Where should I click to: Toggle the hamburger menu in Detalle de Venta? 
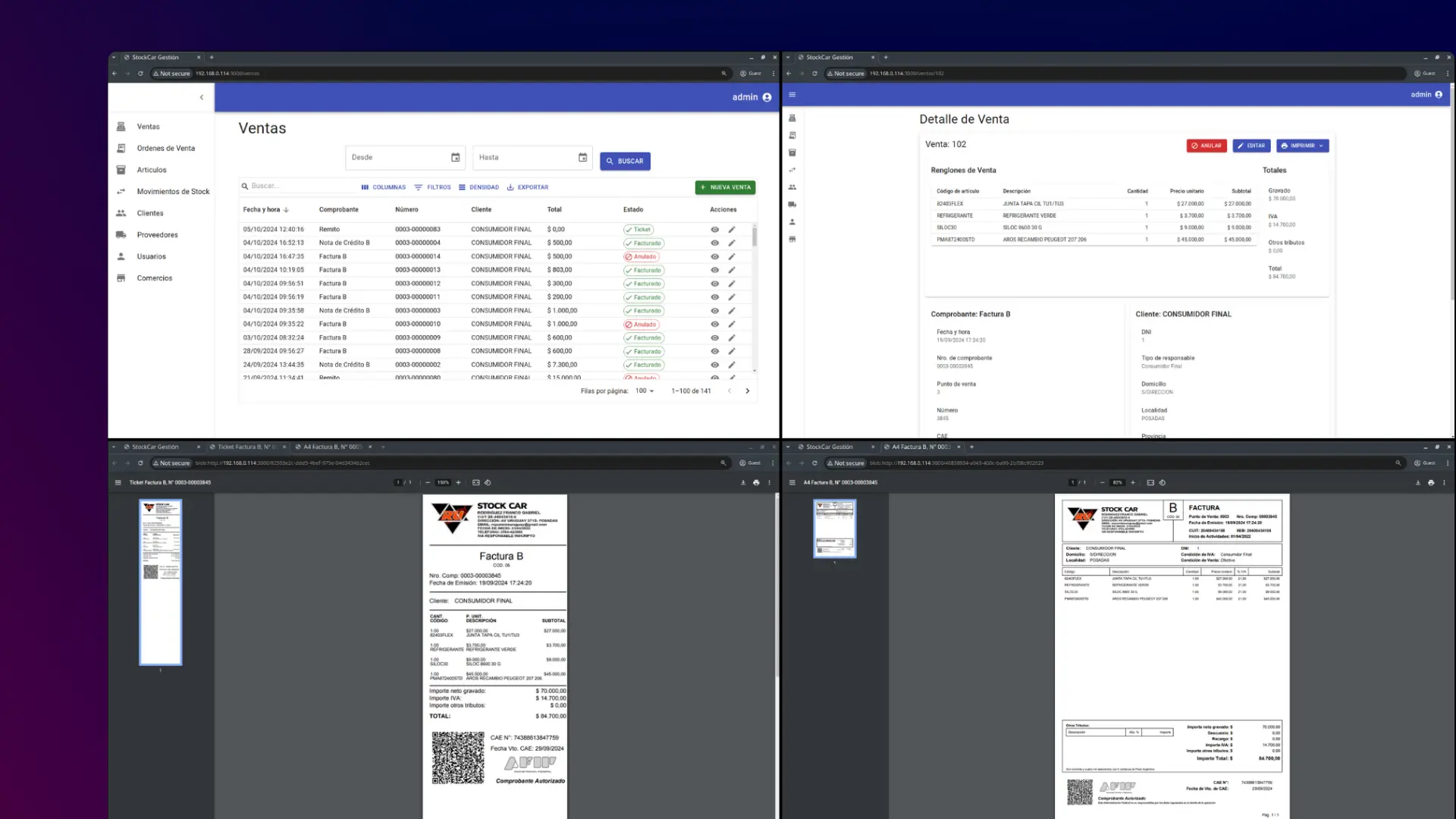(x=792, y=95)
